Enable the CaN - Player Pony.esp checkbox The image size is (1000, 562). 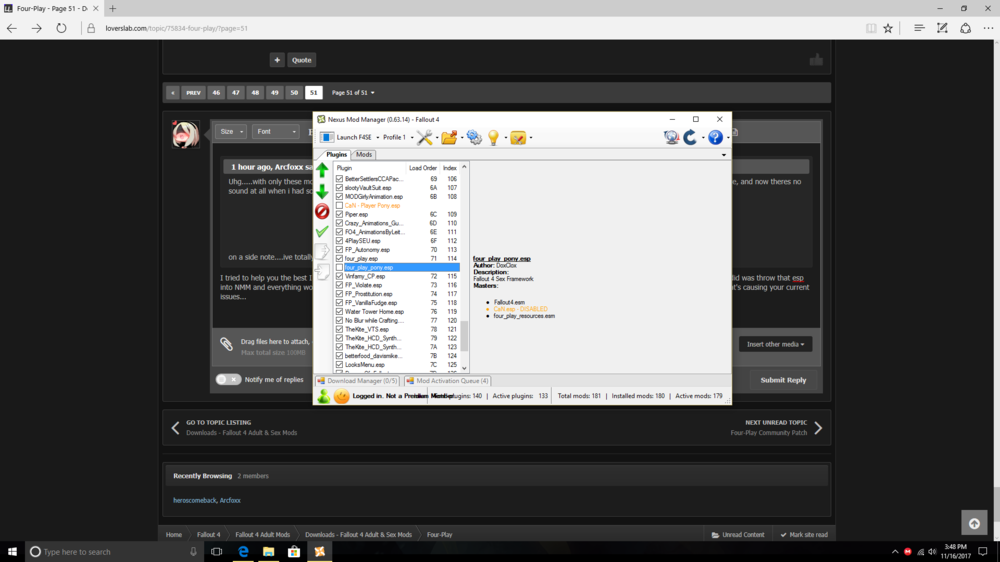[x=339, y=205]
